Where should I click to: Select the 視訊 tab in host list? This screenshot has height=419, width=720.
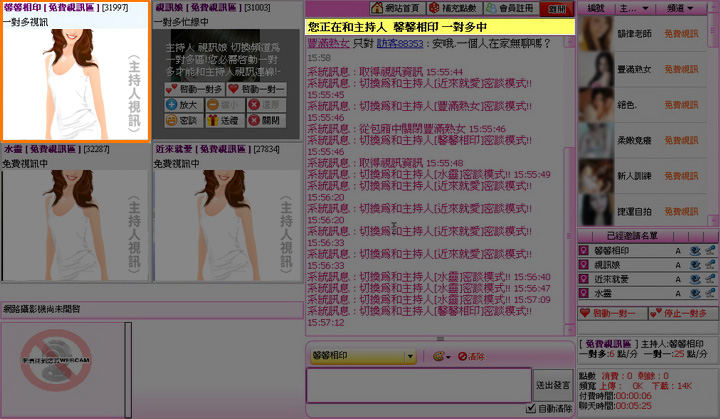[x=594, y=8]
